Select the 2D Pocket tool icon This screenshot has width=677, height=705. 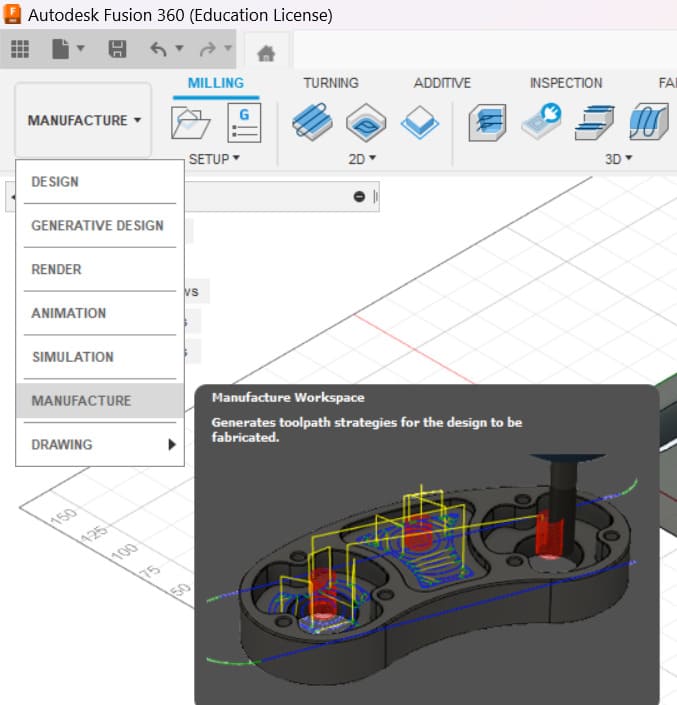[366, 122]
